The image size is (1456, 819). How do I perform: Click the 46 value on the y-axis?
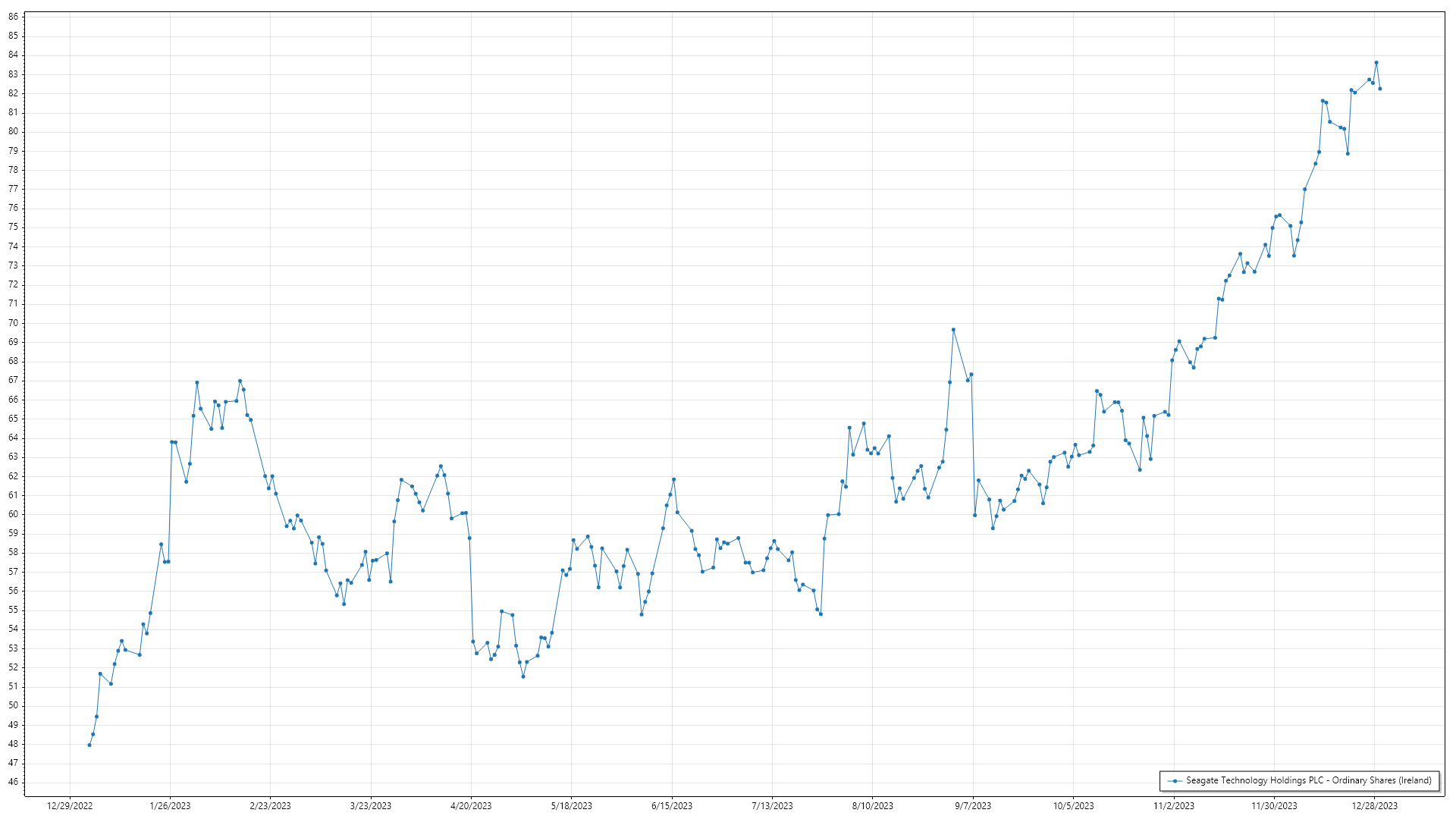(x=13, y=782)
